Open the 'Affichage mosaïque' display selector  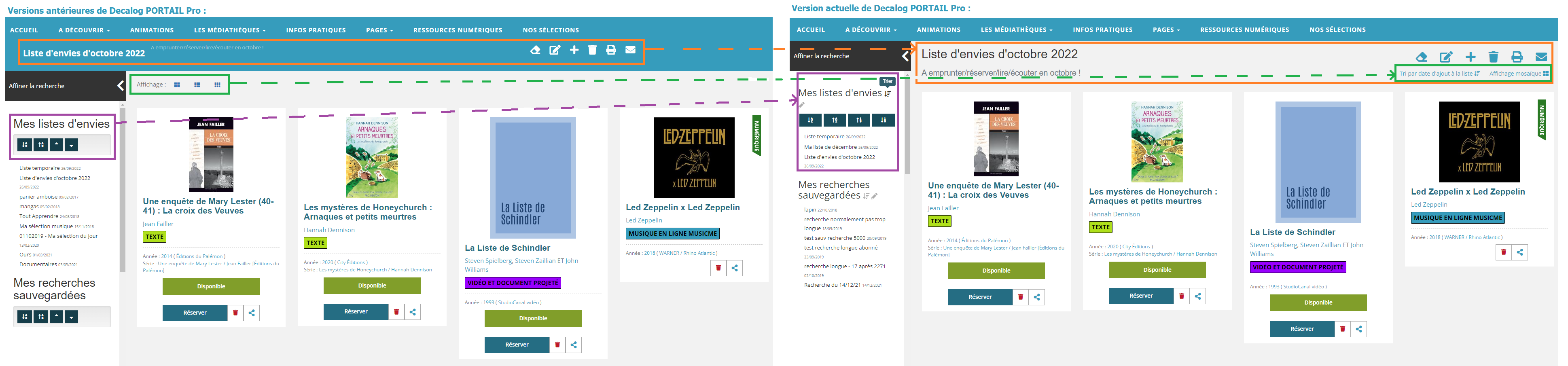click(x=1518, y=74)
